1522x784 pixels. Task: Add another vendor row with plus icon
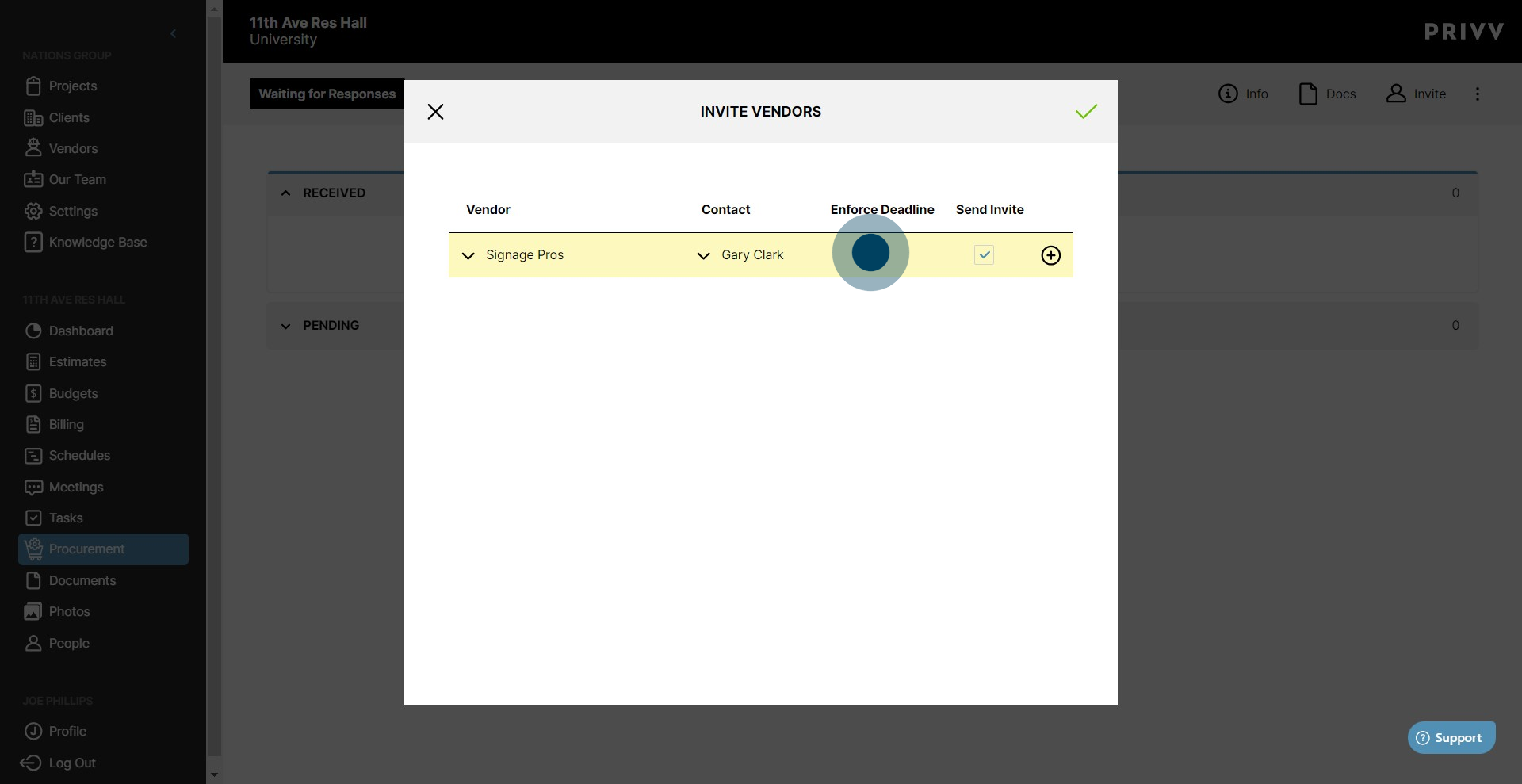[1050, 255]
